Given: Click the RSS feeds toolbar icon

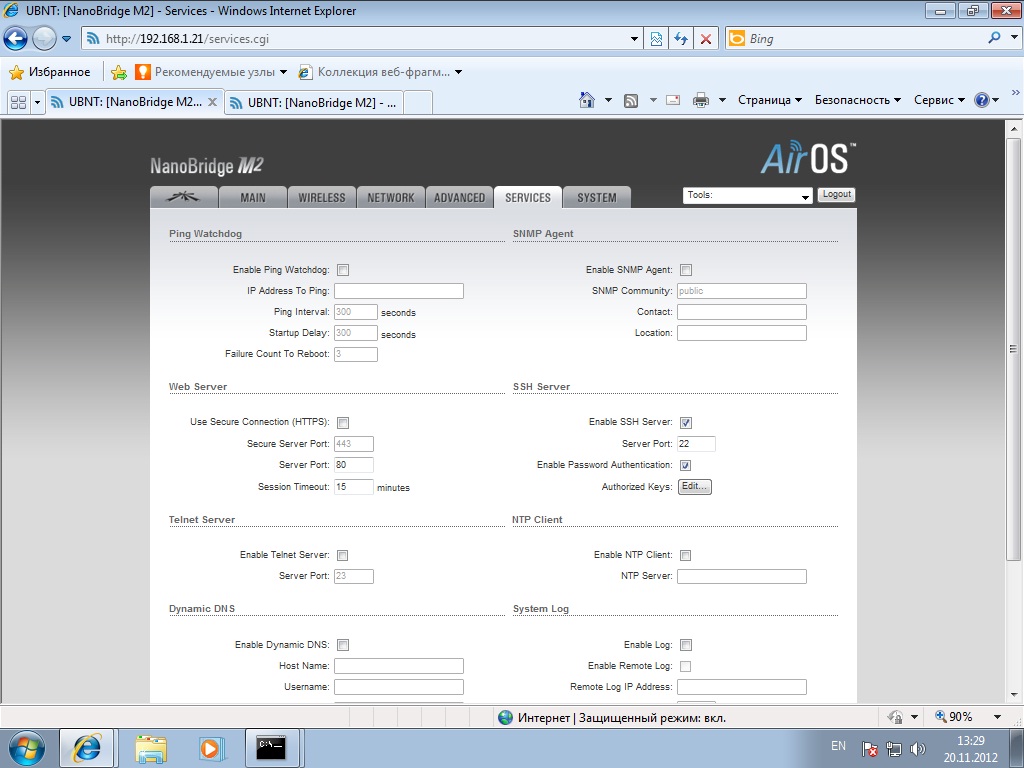Looking at the screenshot, I should 631,100.
